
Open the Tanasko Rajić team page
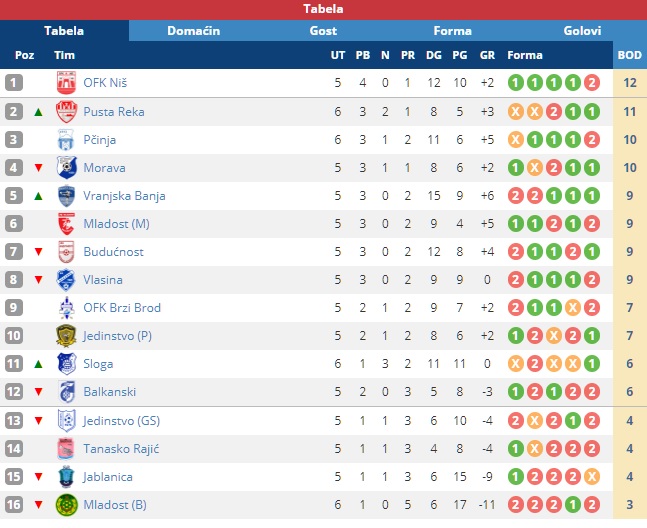tap(121, 449)
